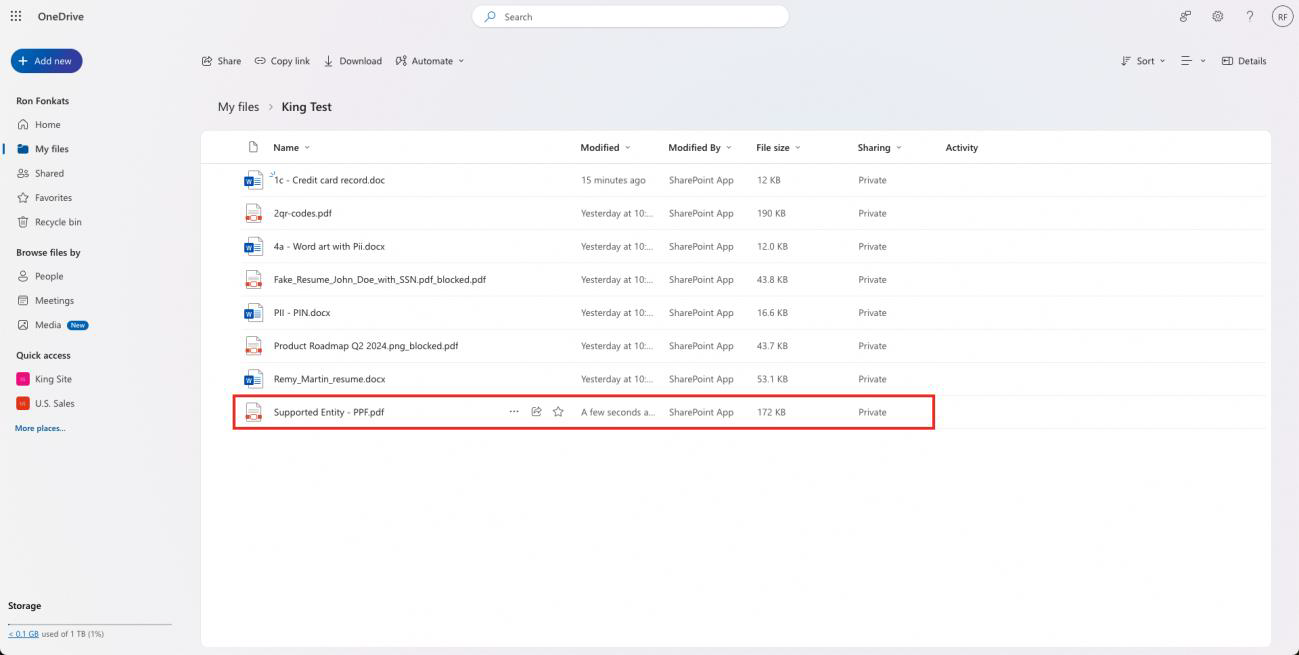Open file PII - PIN.docx
The height and width of the screenshot is (655, 1299).
pos(302,312)
